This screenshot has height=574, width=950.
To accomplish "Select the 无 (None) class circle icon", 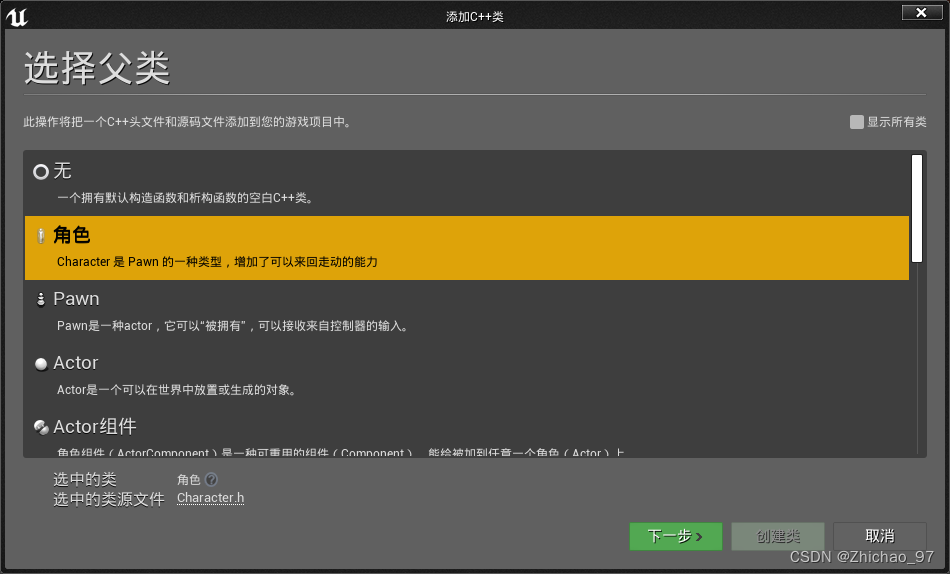I will [x=41, y=172].
